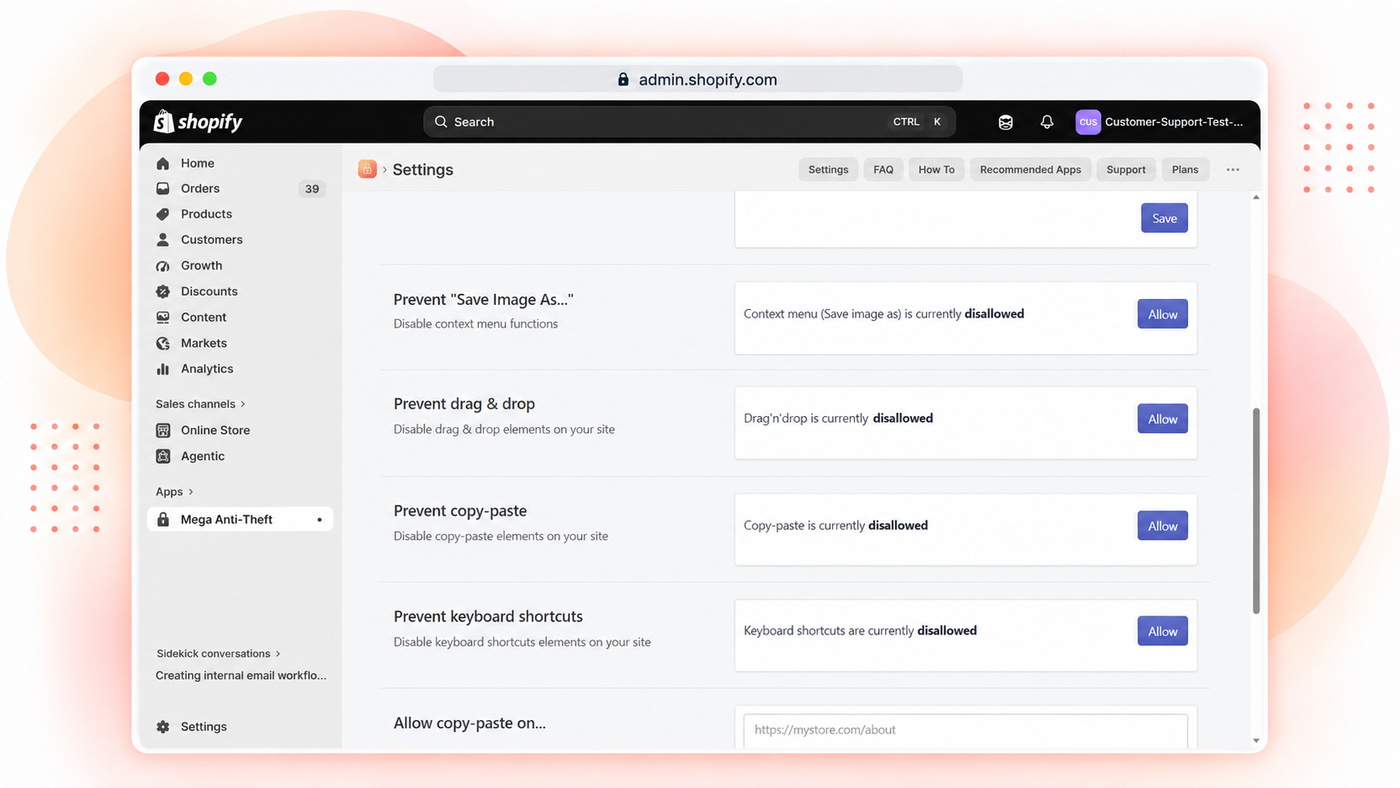Click the Settings gear icon in sidebar

(163, 727)
